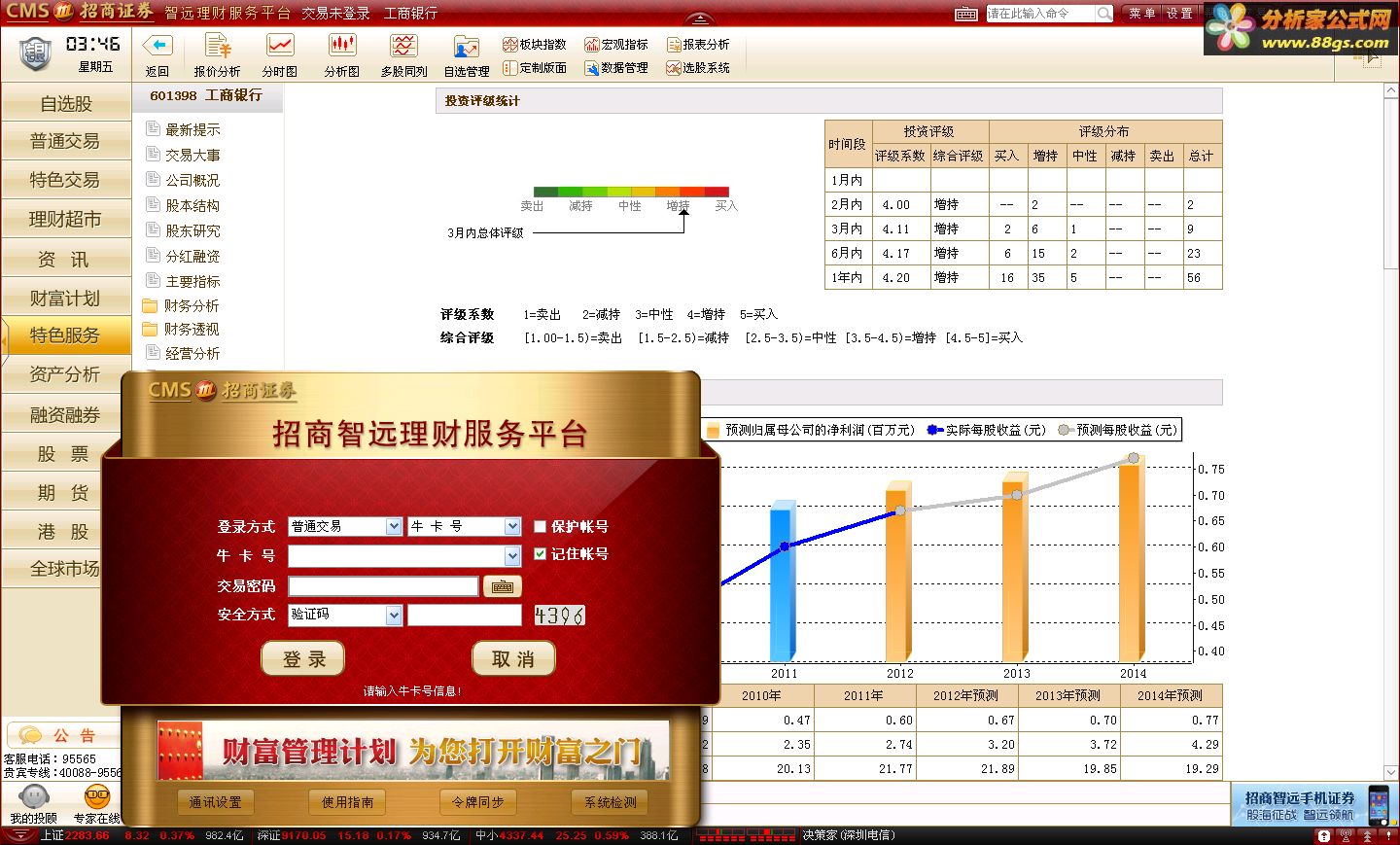Click the shield 银 security icon
This screenshot has width=1400, height=845.
pos(35,53)
